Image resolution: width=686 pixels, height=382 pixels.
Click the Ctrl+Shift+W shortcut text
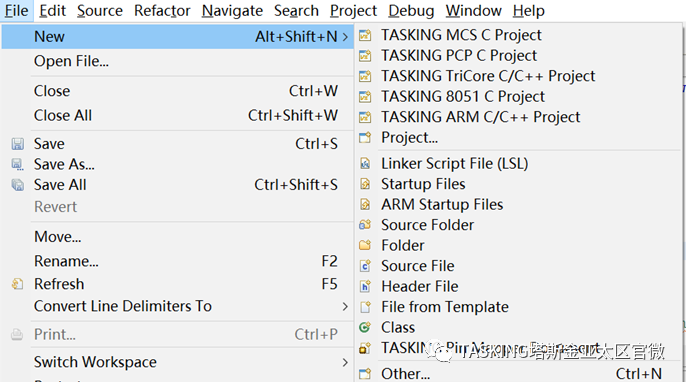tap(293, 116)
